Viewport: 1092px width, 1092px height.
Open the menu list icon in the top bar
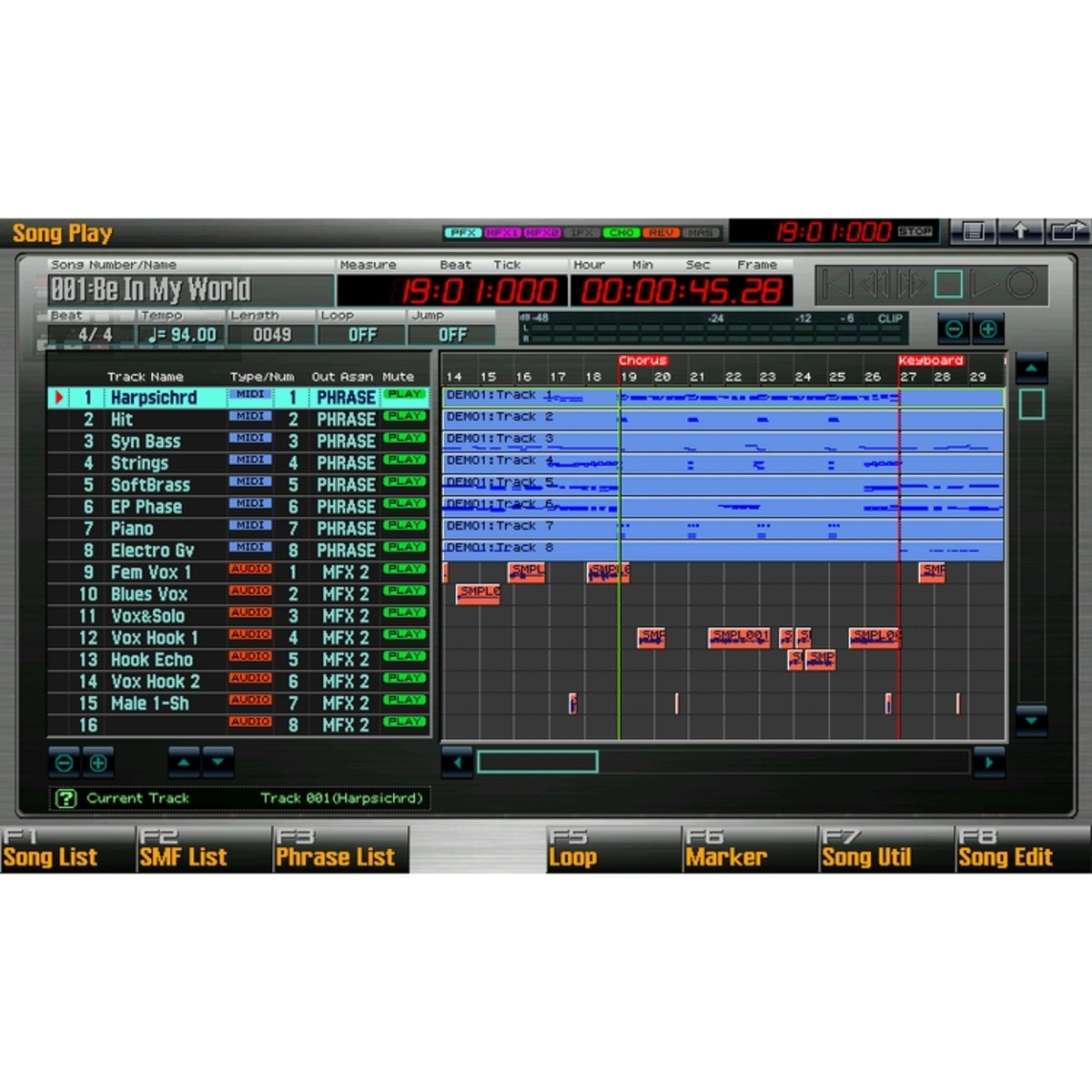[x=973, y=232]
